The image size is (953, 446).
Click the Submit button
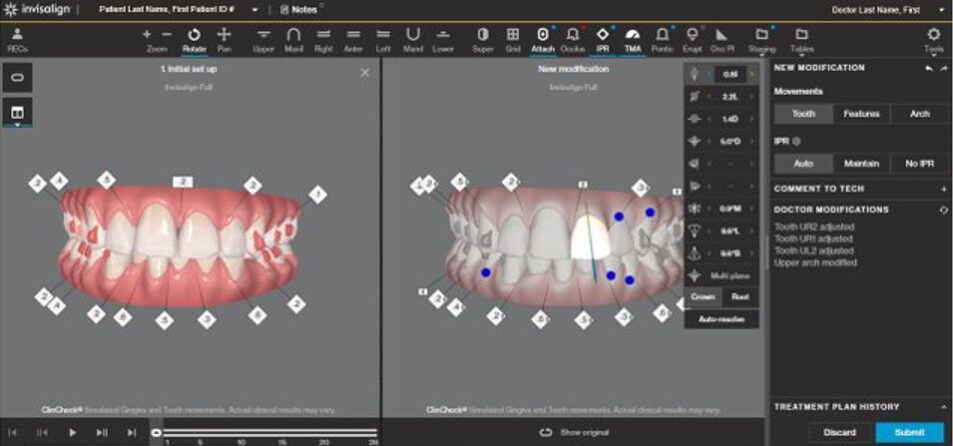(x=909, y=432)
